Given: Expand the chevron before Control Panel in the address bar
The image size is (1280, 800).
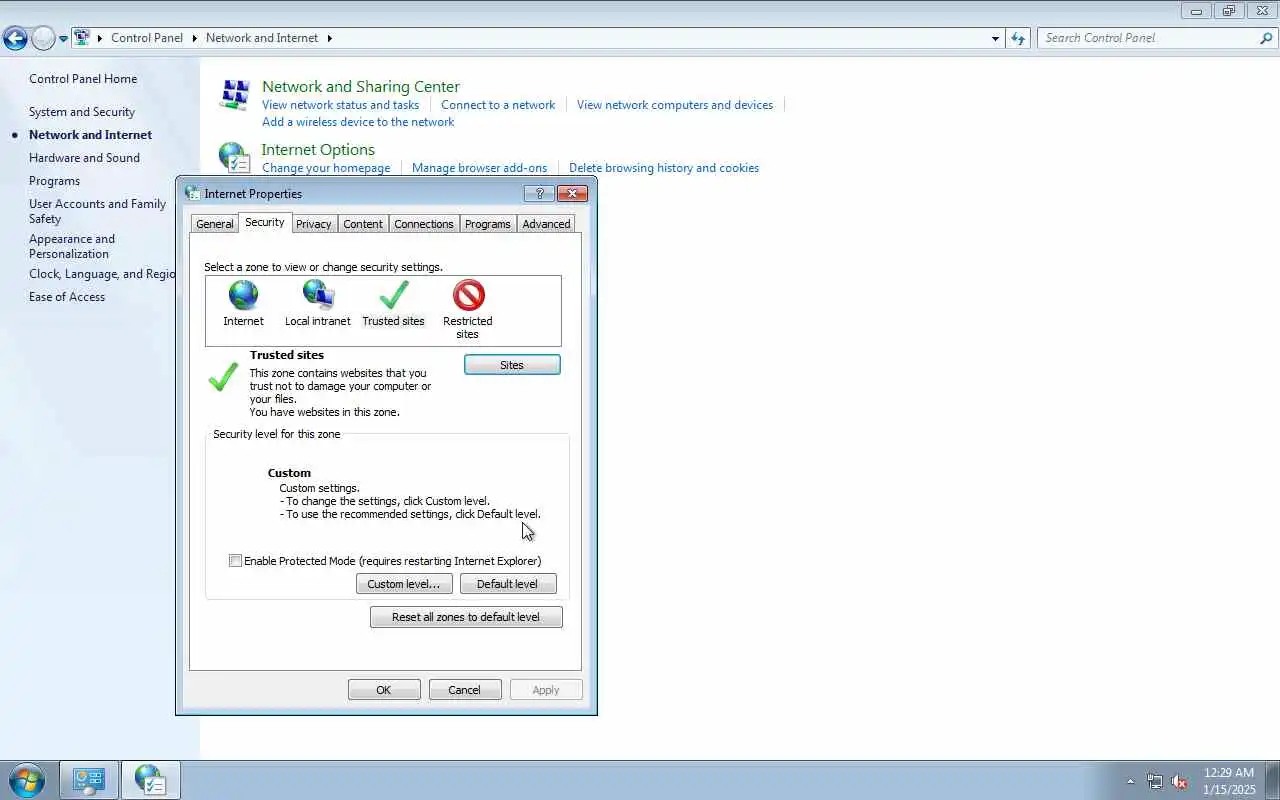Looking at the screenshot, I should pyautogui.click(x=100, y=38).
